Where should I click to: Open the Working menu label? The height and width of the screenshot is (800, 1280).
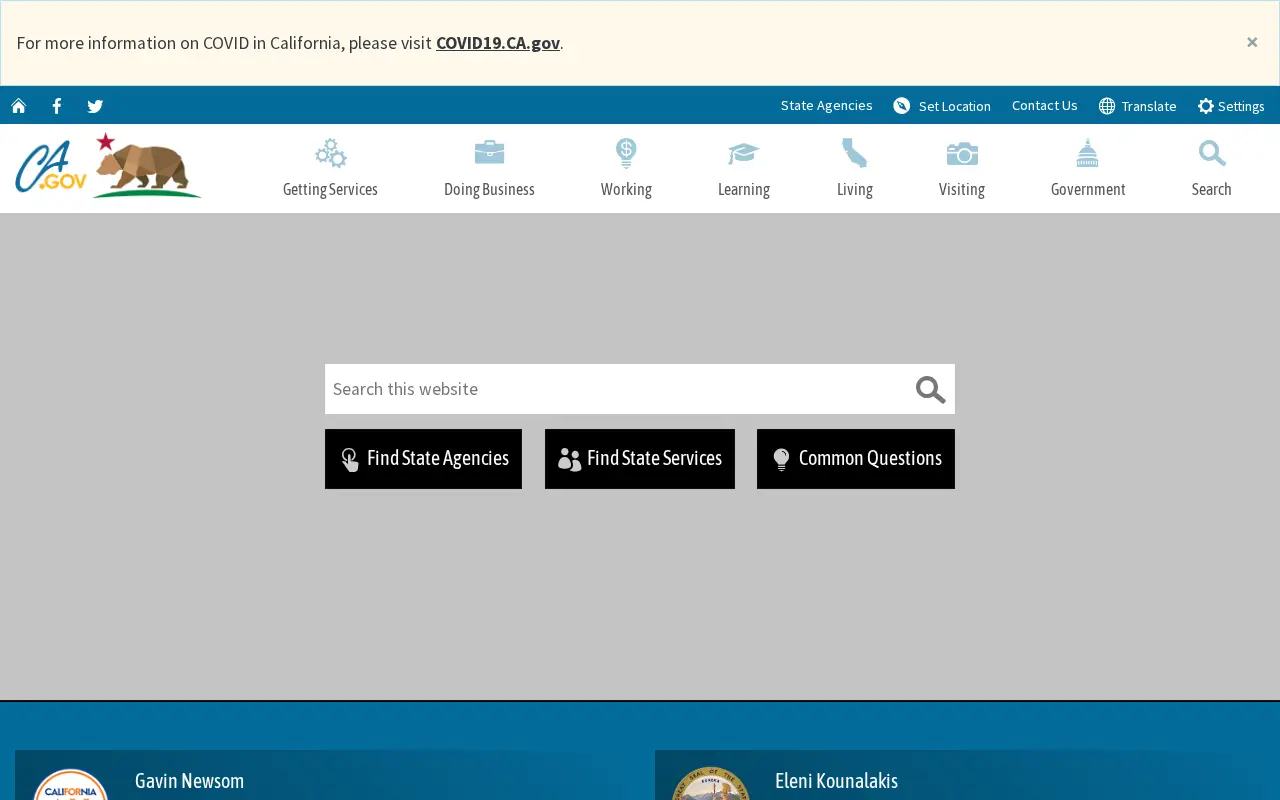point(626,189)
